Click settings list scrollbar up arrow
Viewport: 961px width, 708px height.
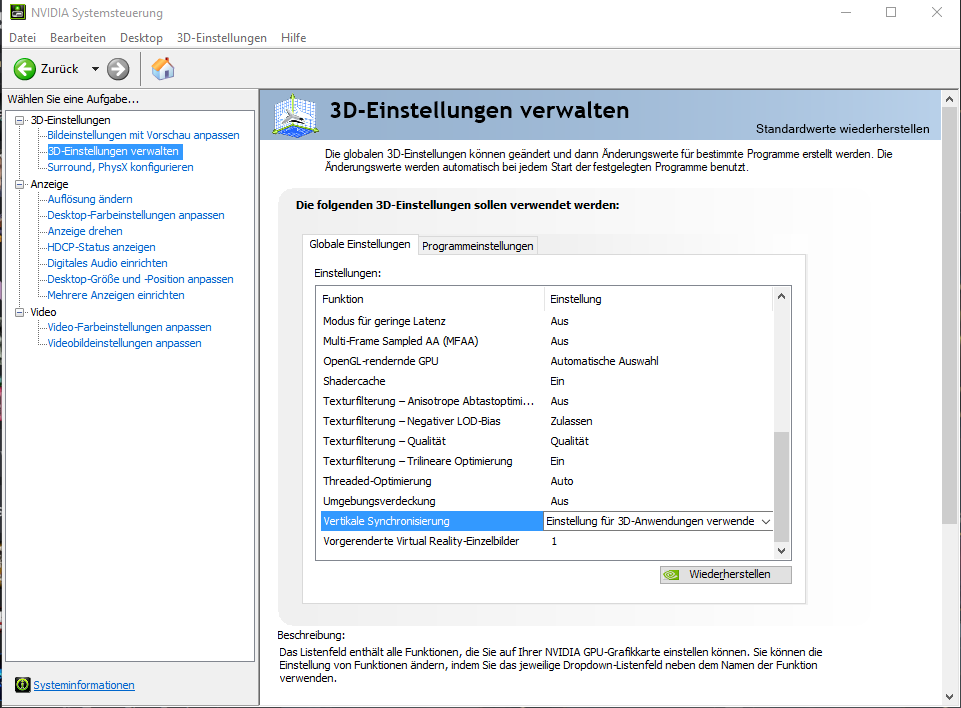pos(781,296)
